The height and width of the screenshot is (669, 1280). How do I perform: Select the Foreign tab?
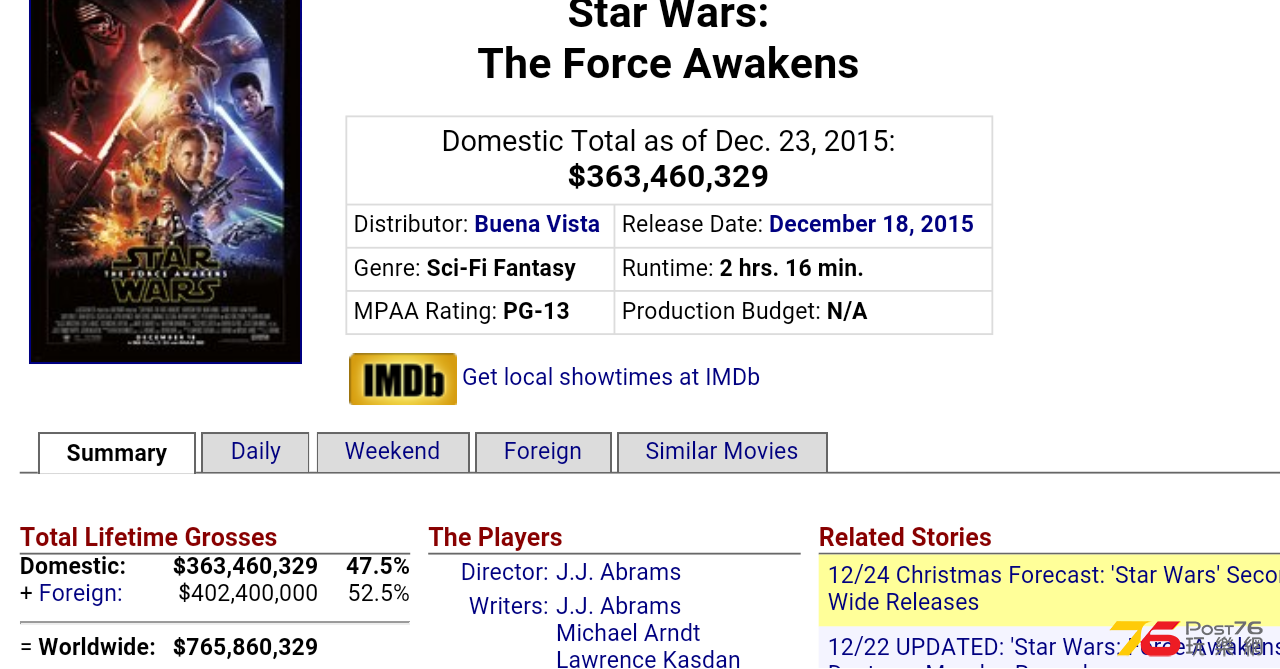pos(543,452)
